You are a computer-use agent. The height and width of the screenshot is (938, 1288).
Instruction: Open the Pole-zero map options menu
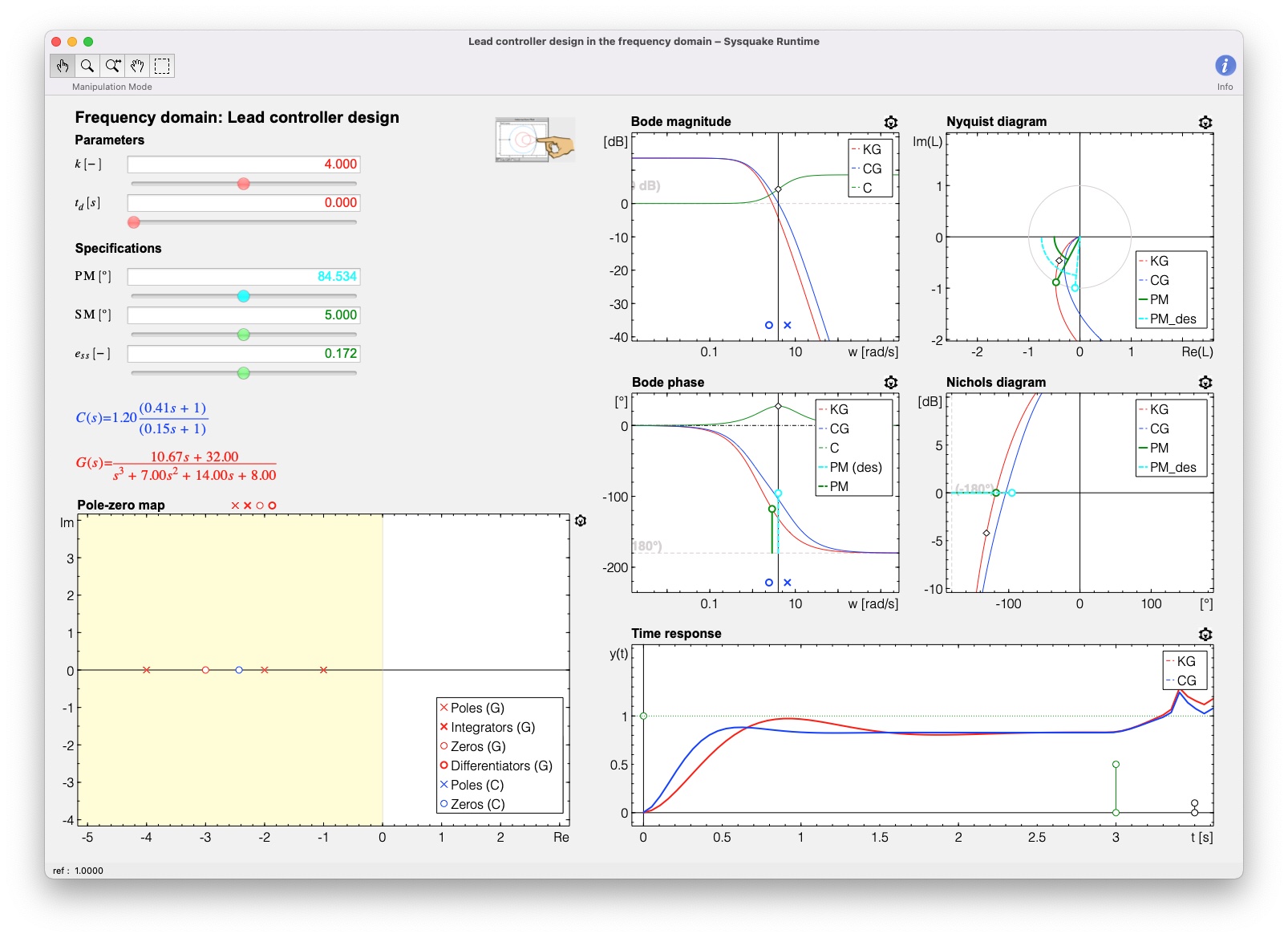tap(580, 520)
